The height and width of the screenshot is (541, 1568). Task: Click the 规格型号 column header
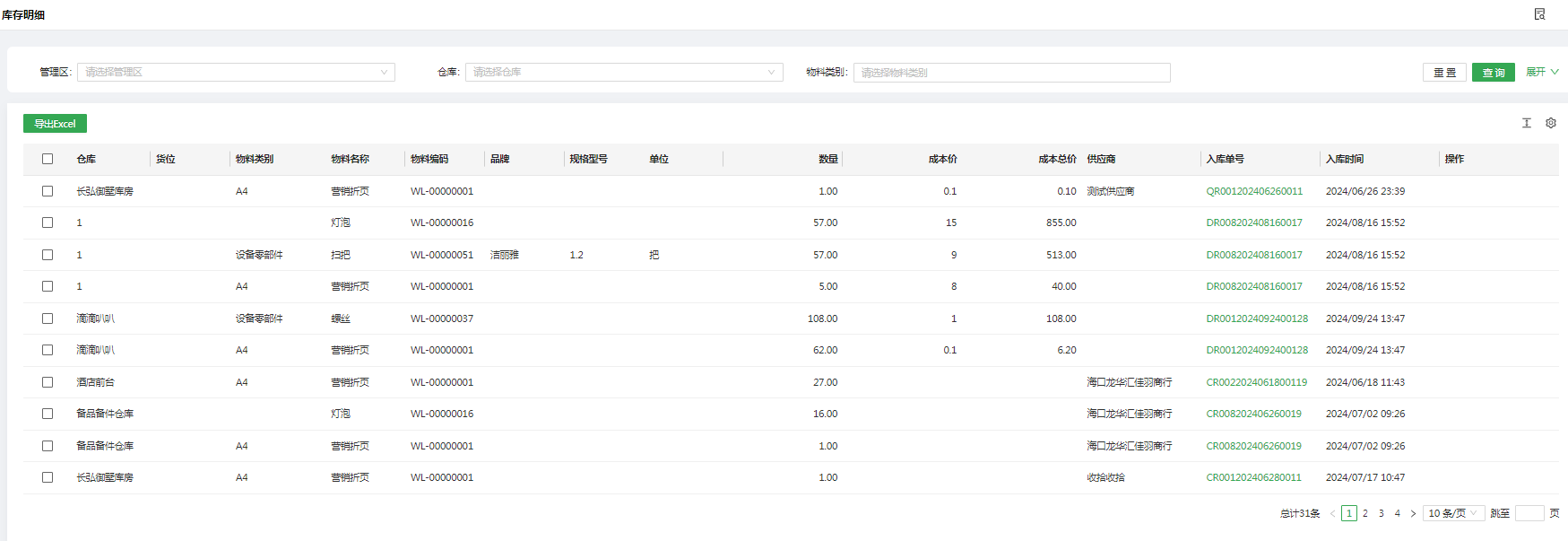[588, 159]
